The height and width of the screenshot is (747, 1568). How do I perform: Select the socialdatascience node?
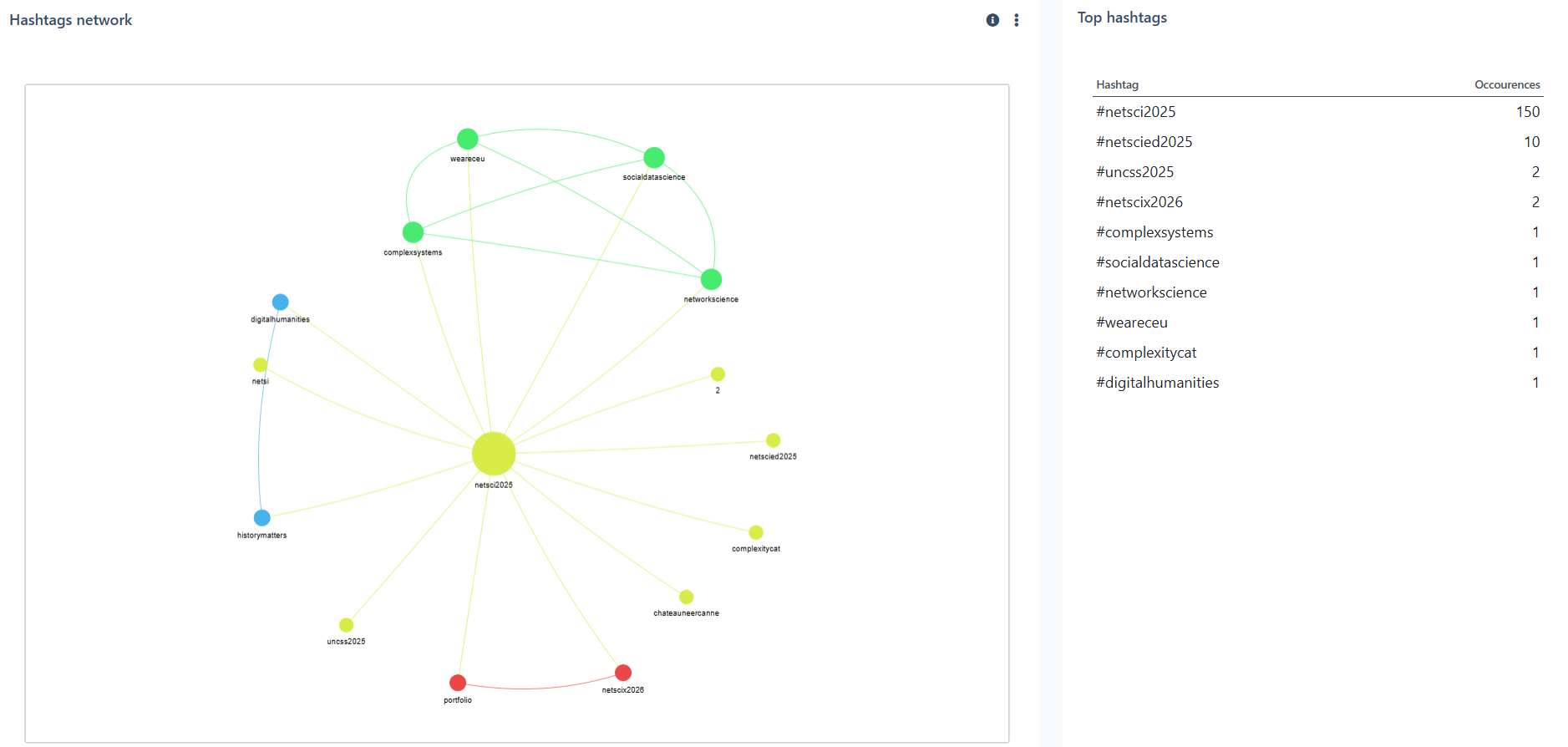654,157
